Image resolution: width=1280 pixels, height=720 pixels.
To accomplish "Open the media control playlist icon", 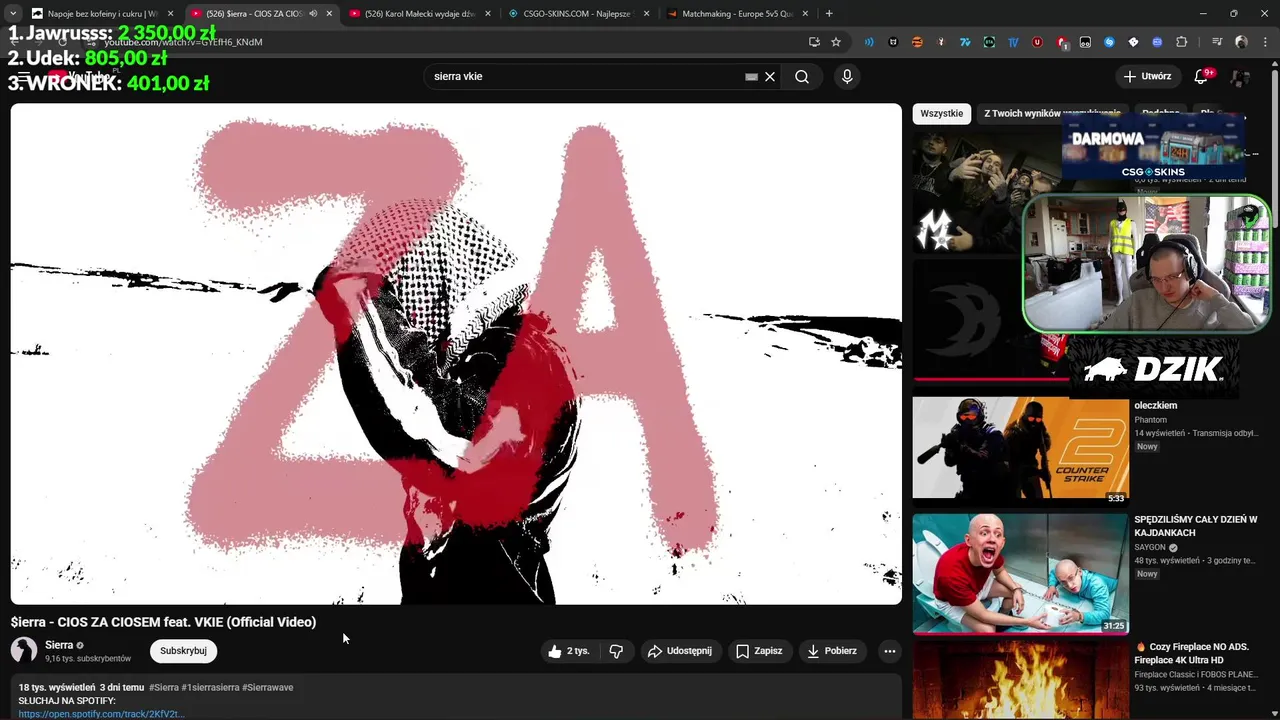I will click(x=1216, y=42).
